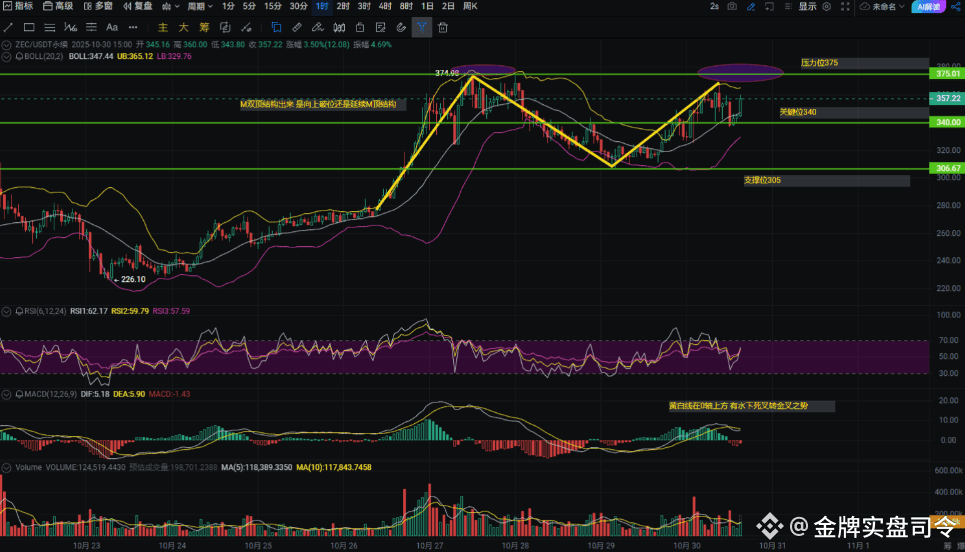Switch to the 1分 timeframe
This screenshot has height=552, width=965.
(x=228, y=6)
